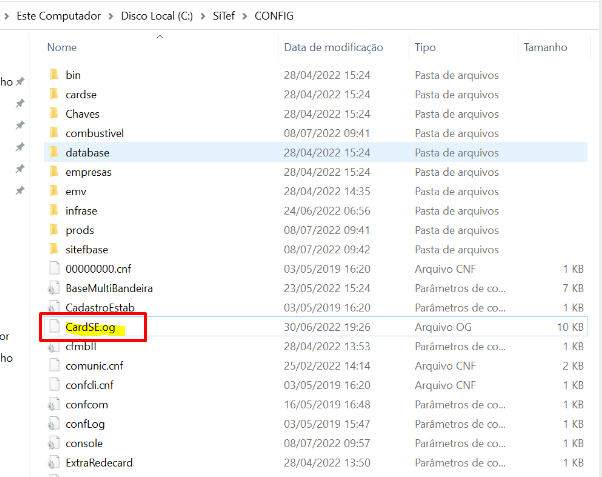Select the cardse folder icon

pos(54,94)
